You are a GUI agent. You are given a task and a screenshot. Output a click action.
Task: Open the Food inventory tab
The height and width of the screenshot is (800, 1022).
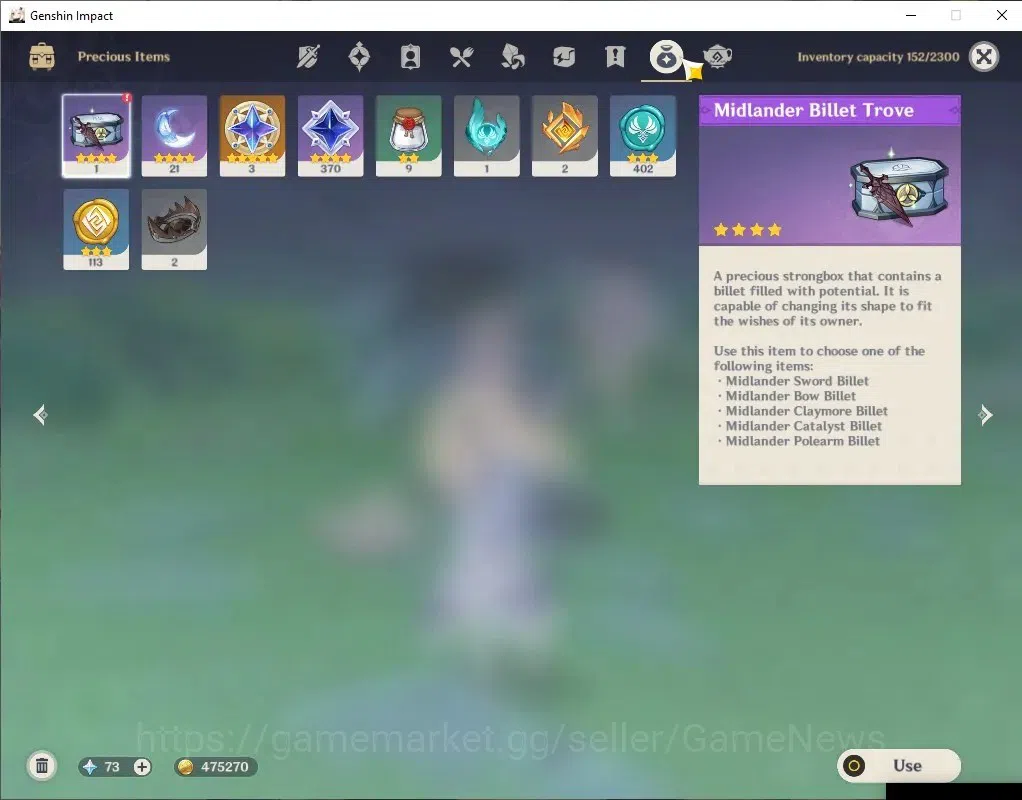point(461,57)
